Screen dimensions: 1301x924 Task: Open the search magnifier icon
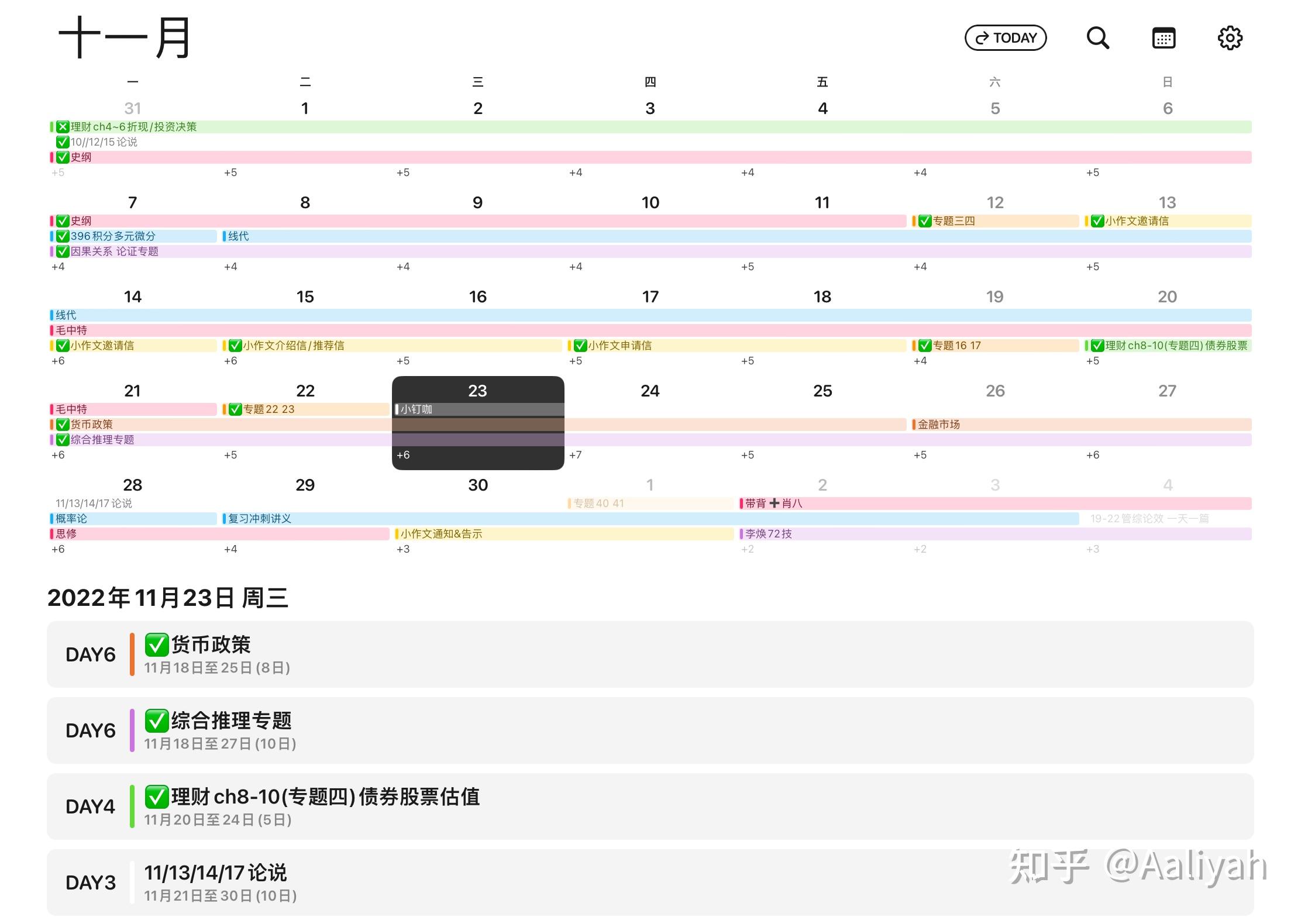click(1097, 38)
